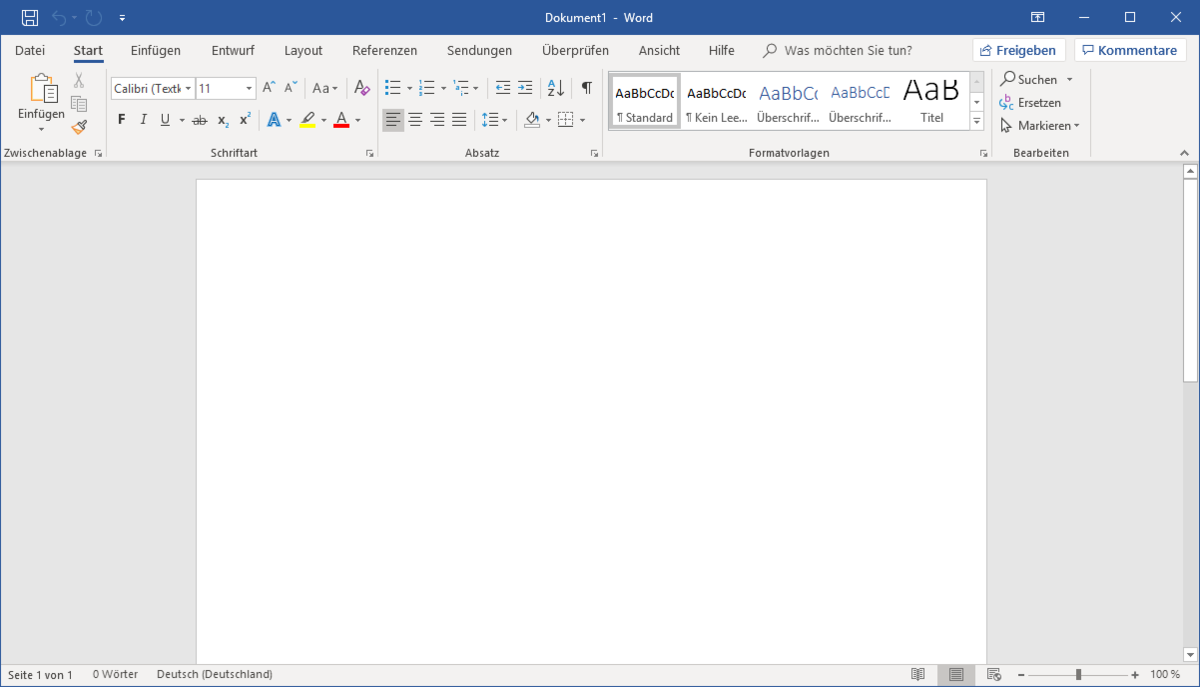Viewport: 1200px width, 687px height.
Task: Toggle paragraph marks display
Action: point(587,88)
